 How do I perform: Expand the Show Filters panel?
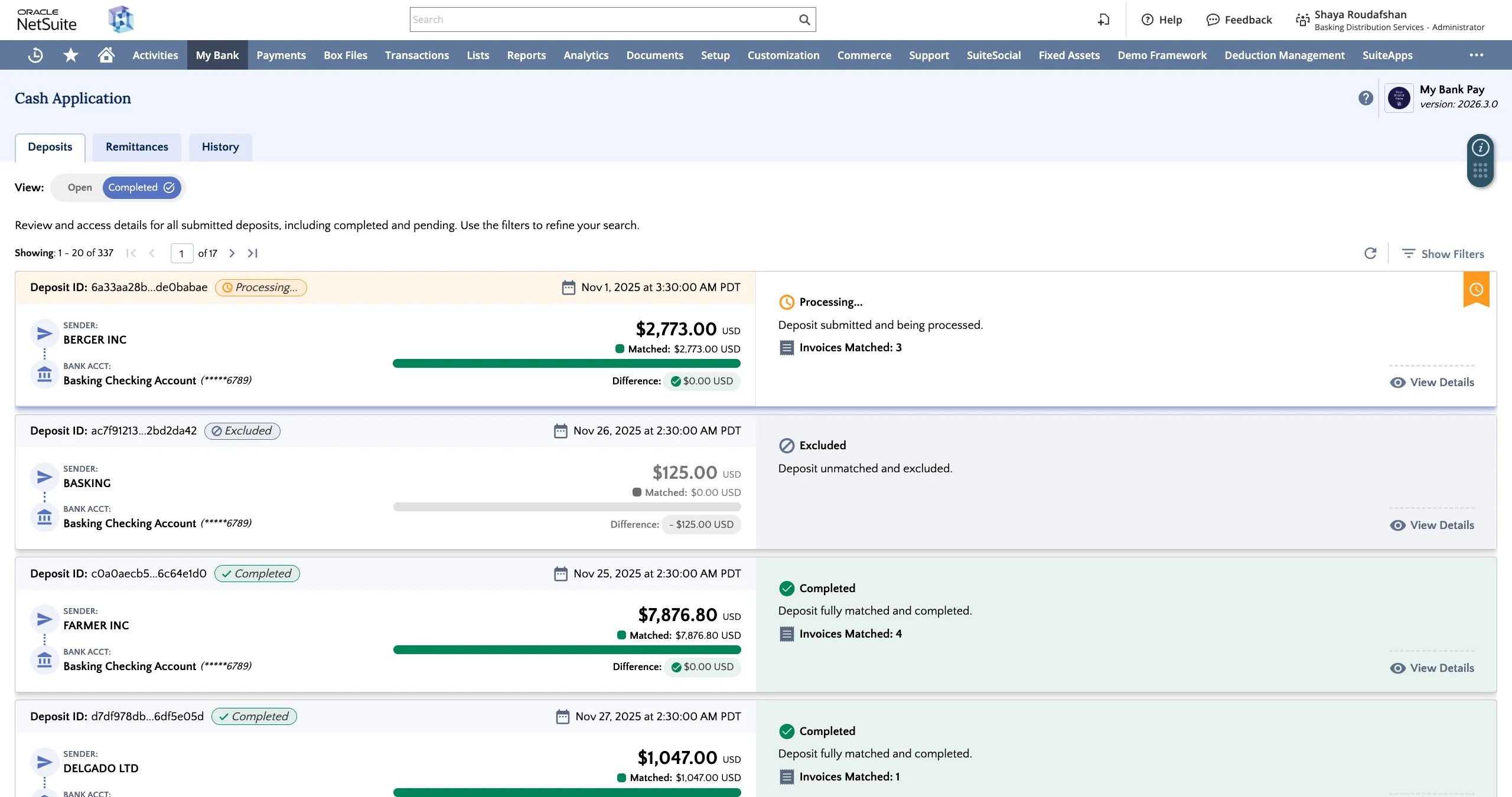pyautogui.click(x=1443, y=254)
